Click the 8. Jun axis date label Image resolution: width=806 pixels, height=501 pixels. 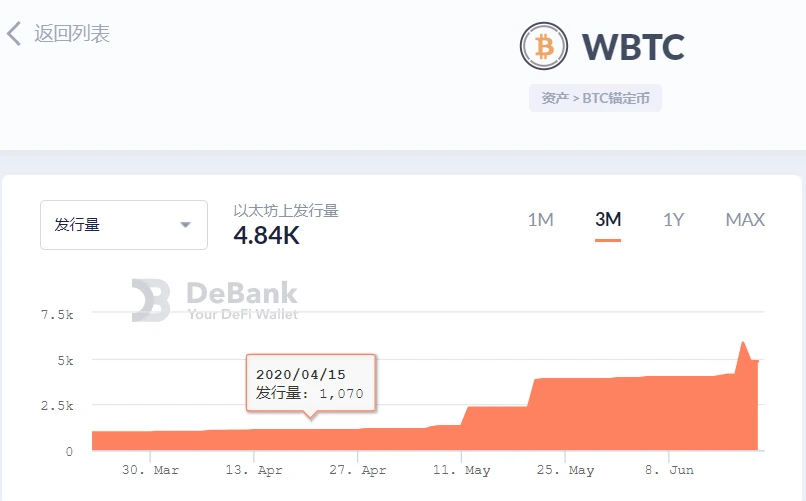click(x=669, y=470)
